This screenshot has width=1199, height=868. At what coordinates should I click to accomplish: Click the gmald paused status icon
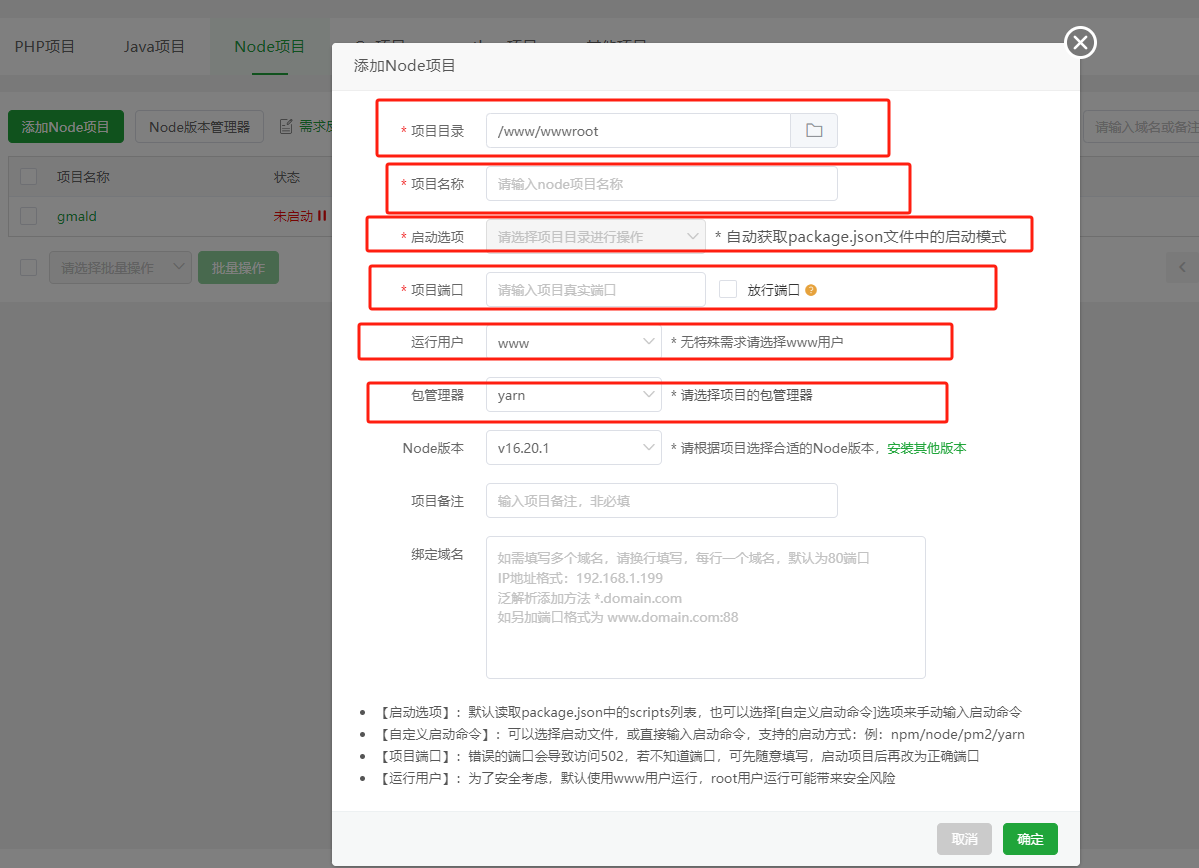point(322,216)
